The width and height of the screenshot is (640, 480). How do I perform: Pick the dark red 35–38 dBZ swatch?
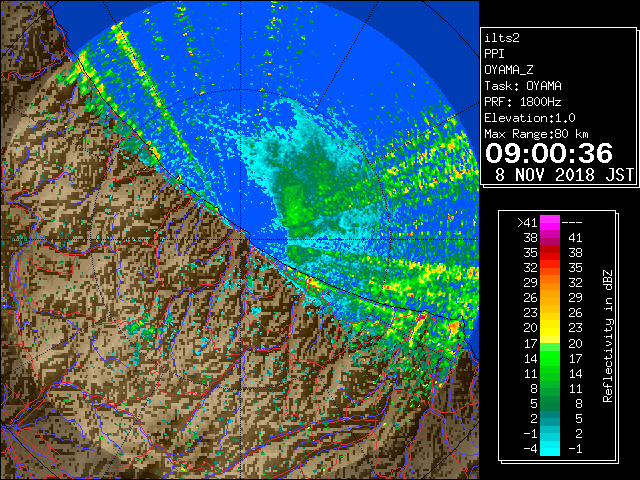[550, 253]
